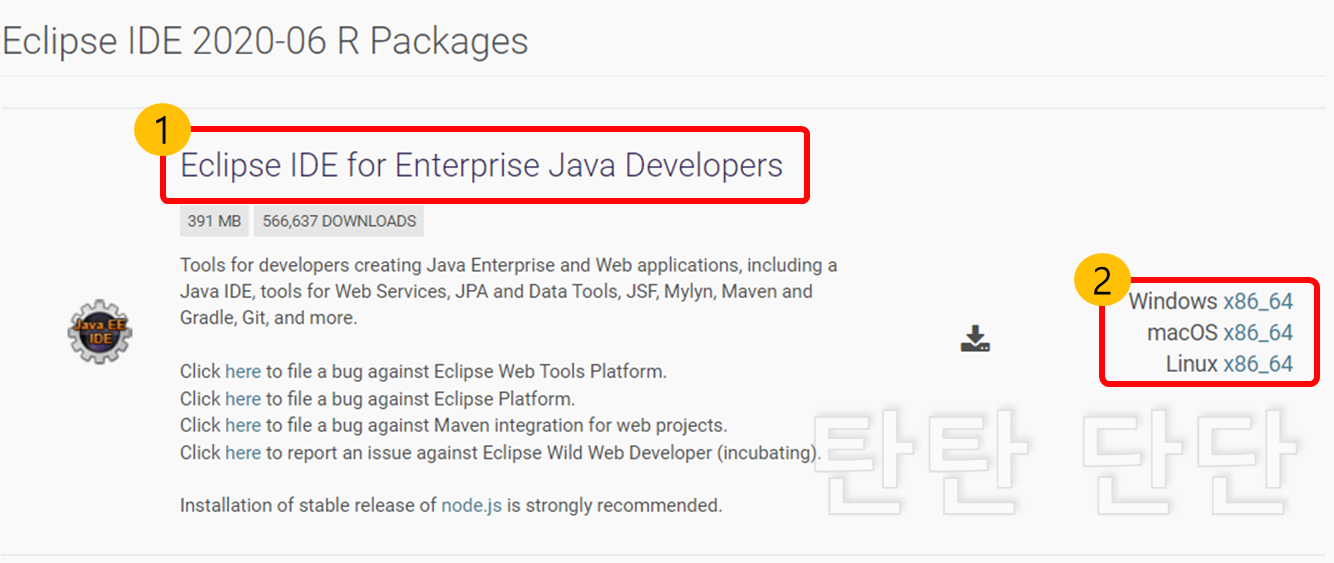Click 'here' for Wild Web Developer issue
The width and height of the screenshot is (1334, 563).
coord(243,452)
